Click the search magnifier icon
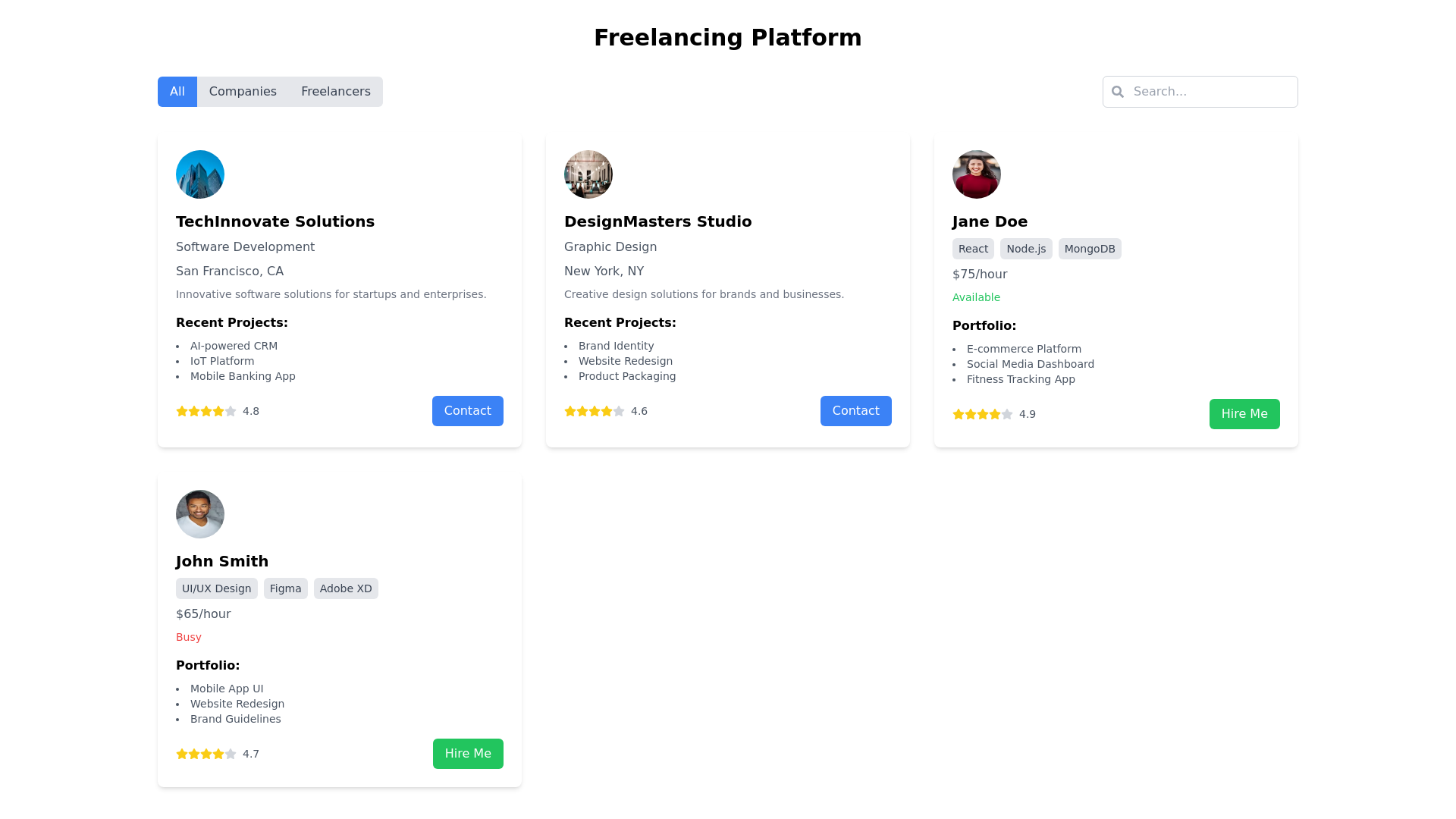 (1118, 91)
